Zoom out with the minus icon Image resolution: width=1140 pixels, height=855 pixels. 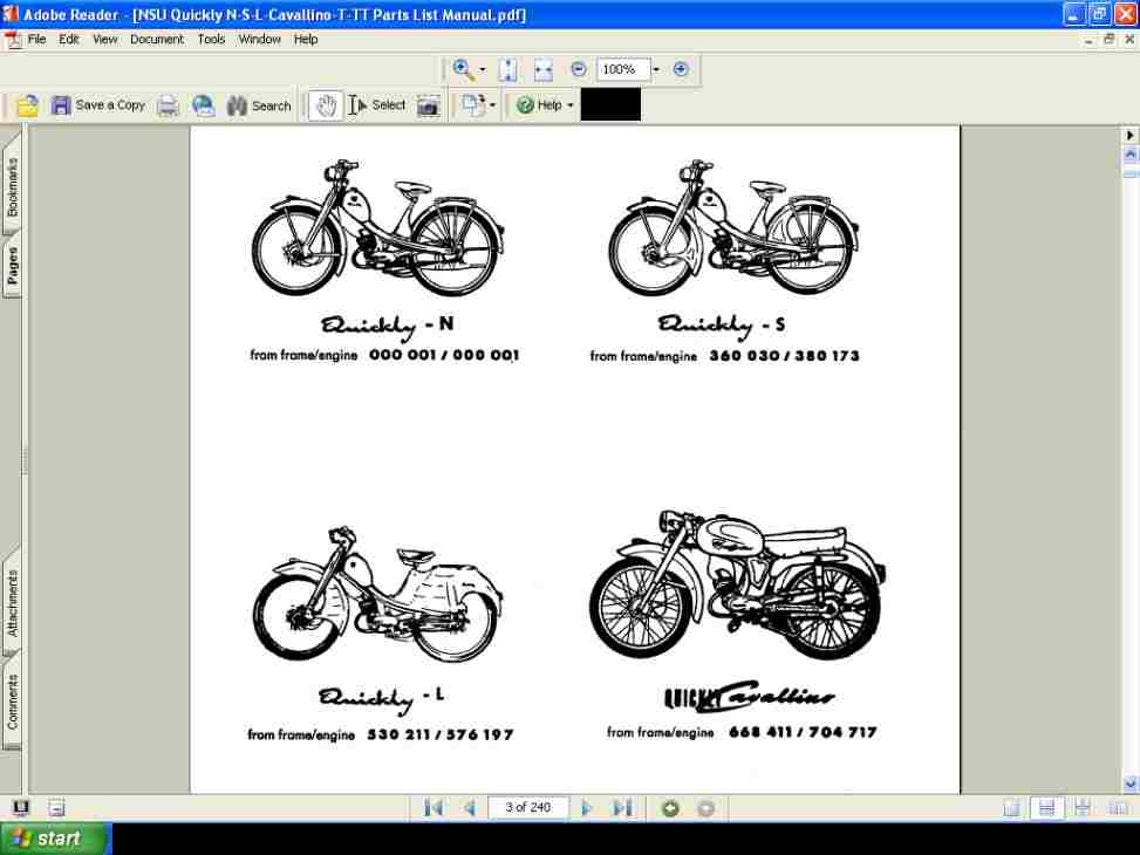pyautogui.click(x=578, y=69)
